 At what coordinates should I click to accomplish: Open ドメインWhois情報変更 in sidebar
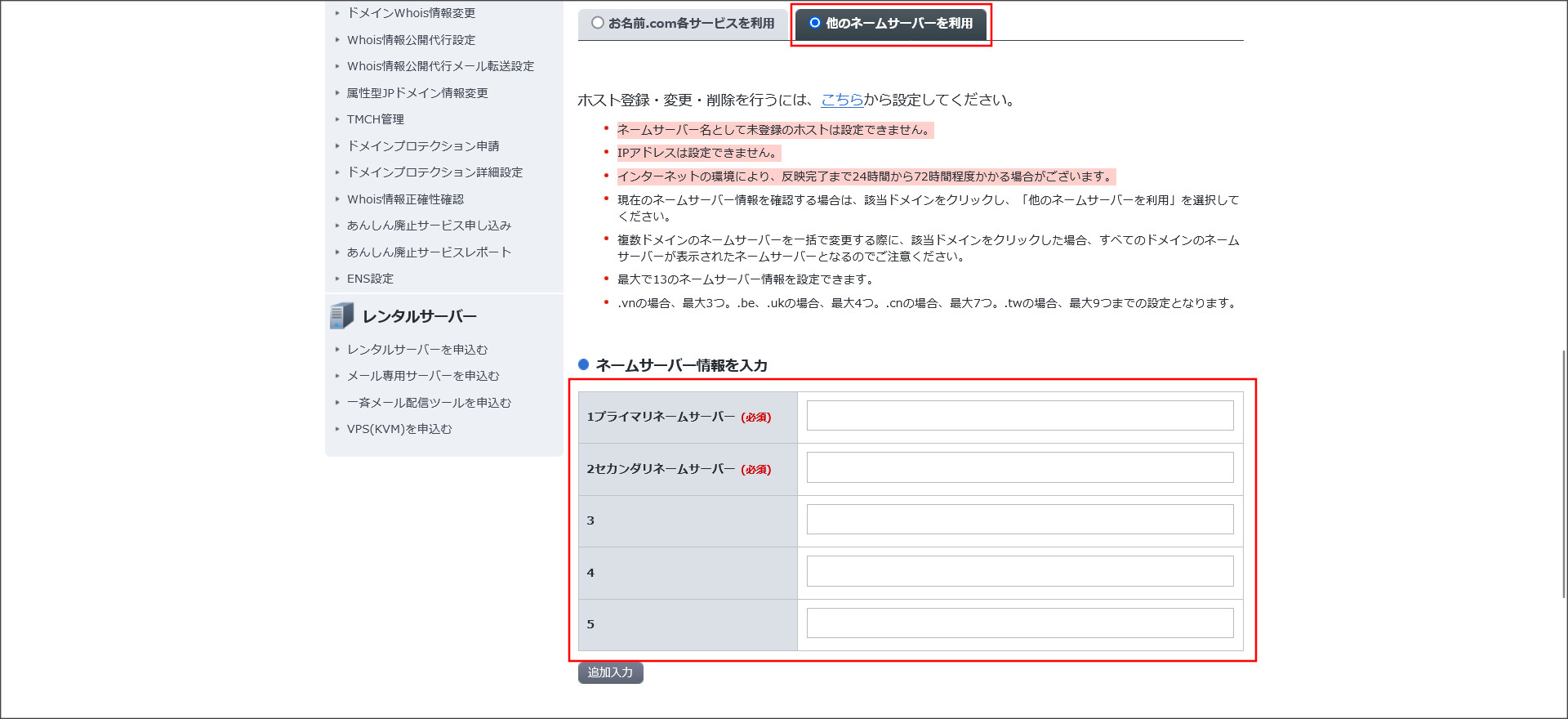(x=412, y=13)
